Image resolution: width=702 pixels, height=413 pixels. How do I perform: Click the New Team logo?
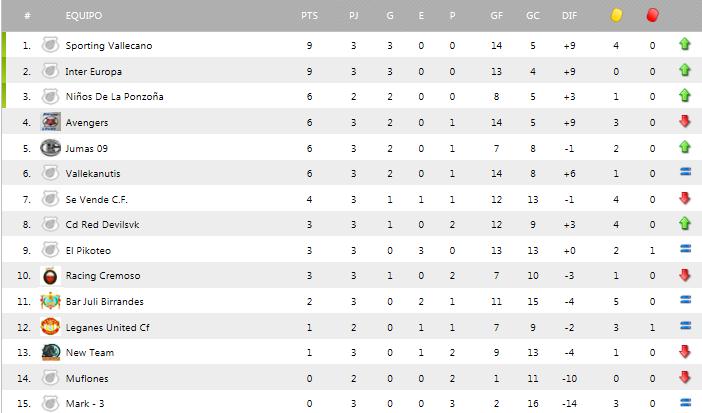(50, 352)
